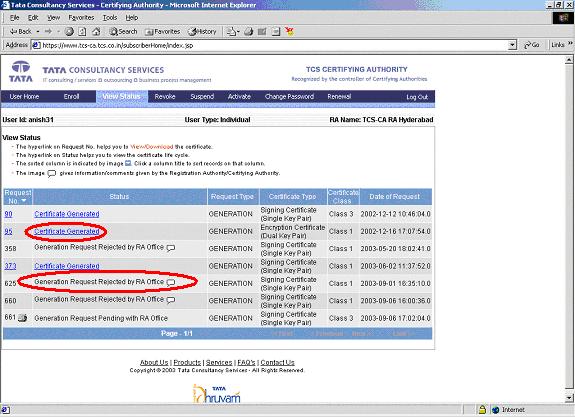This screenshot has width=575, height=418.
Task: Sort by Certificate Type column header
Action: pos(293,197)
